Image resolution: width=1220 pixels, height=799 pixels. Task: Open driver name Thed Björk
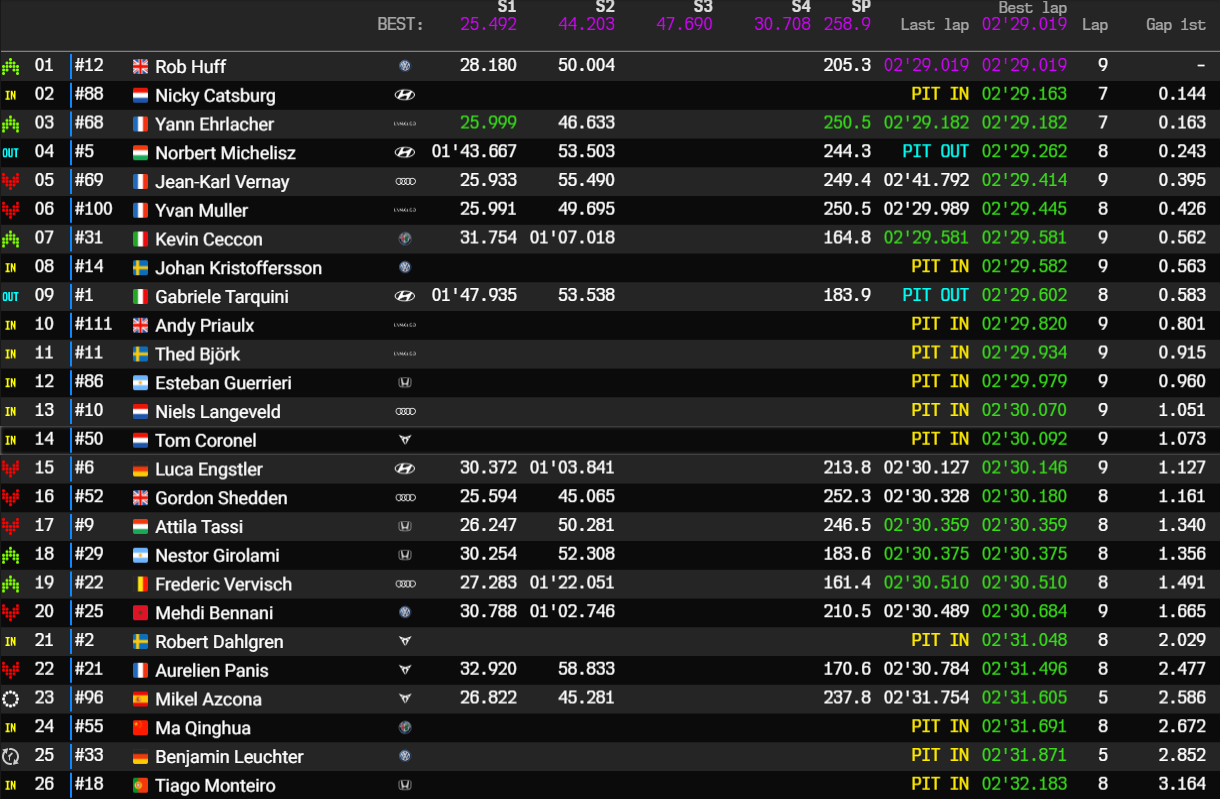pos(197,355)
